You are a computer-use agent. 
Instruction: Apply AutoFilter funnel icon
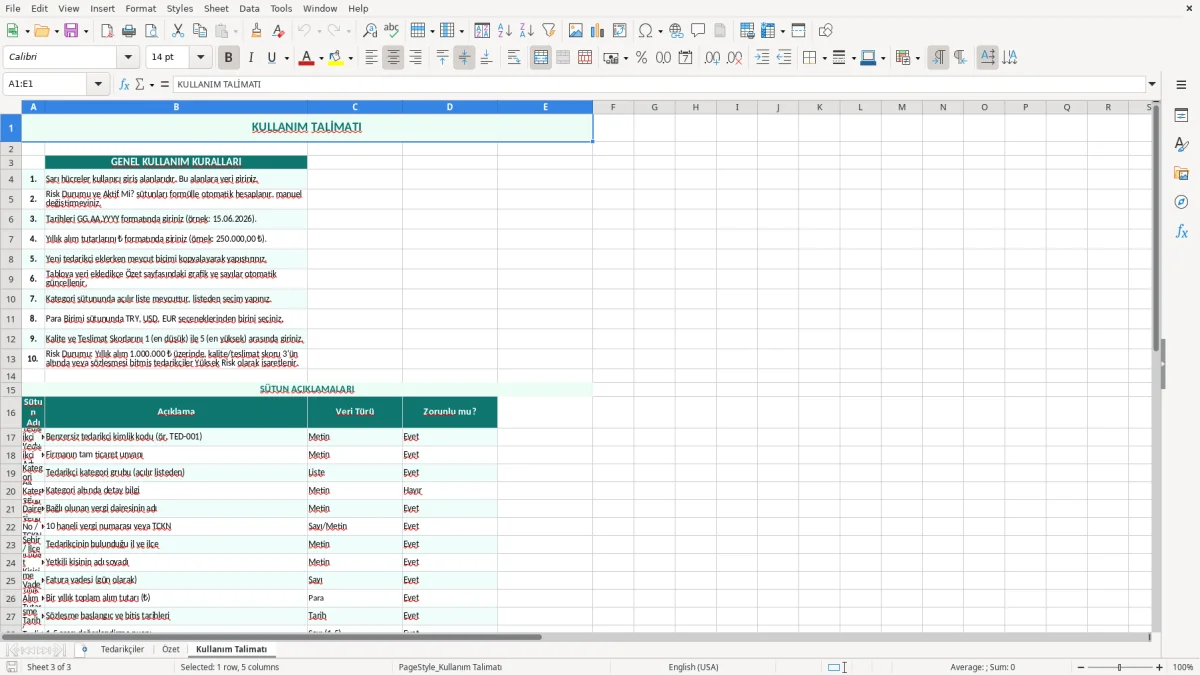tap(549, 31)
